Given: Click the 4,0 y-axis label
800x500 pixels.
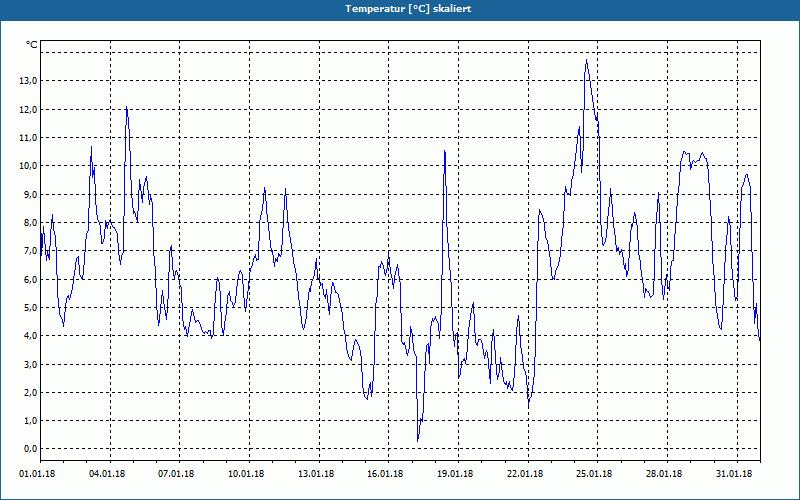Looking at the screenshot, I should [30, 336].
